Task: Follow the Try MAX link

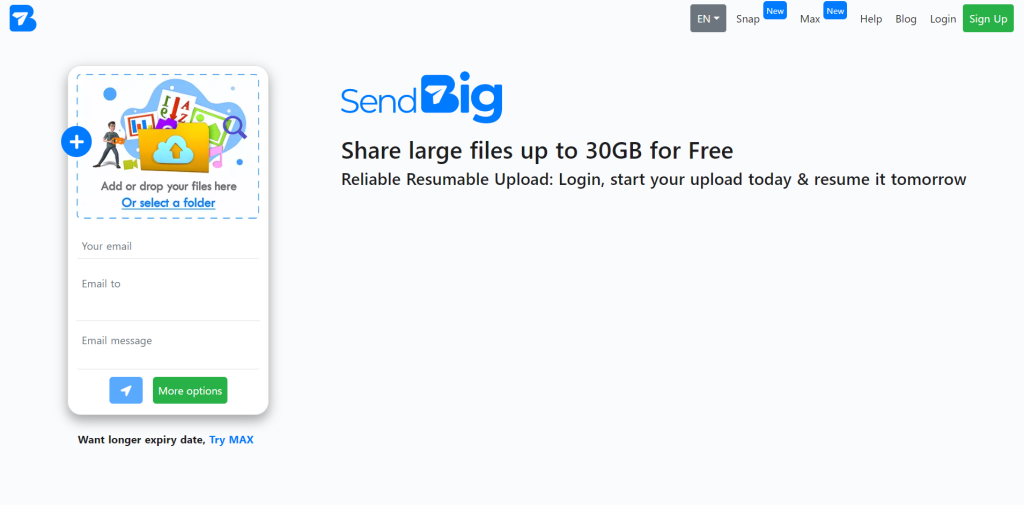Action: 231,440
